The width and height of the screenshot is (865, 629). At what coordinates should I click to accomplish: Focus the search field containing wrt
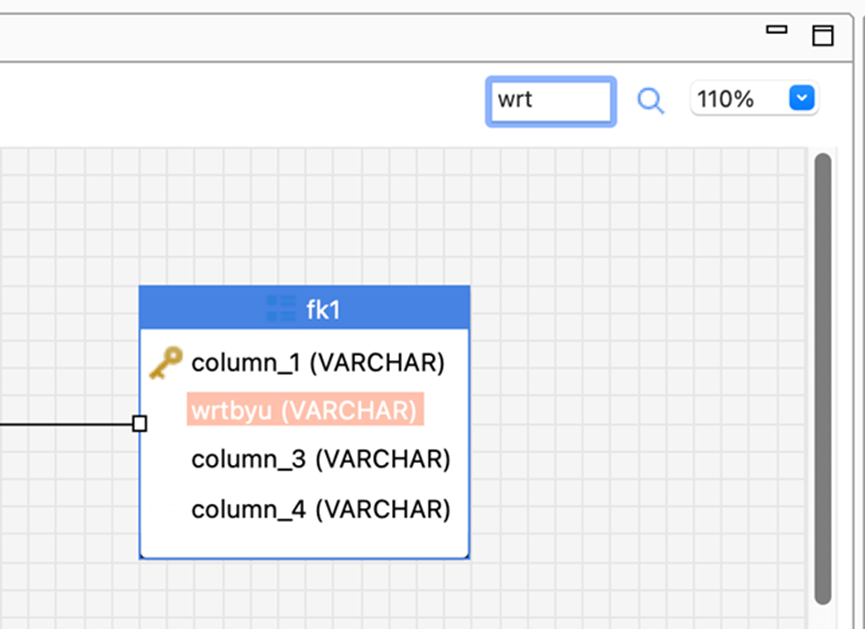pos(550,101)
